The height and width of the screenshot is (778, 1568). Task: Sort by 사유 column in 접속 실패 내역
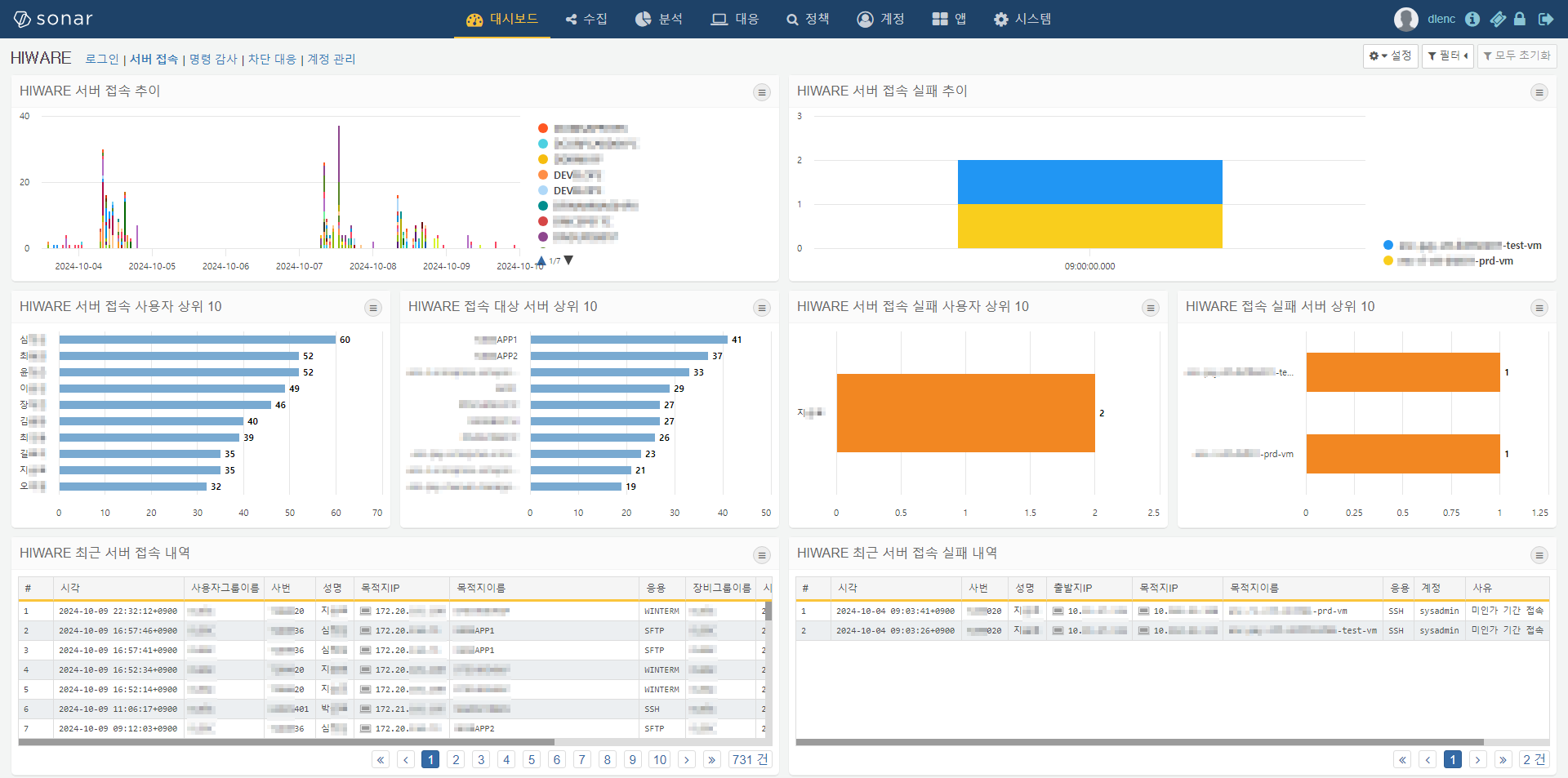(1507, 588)
